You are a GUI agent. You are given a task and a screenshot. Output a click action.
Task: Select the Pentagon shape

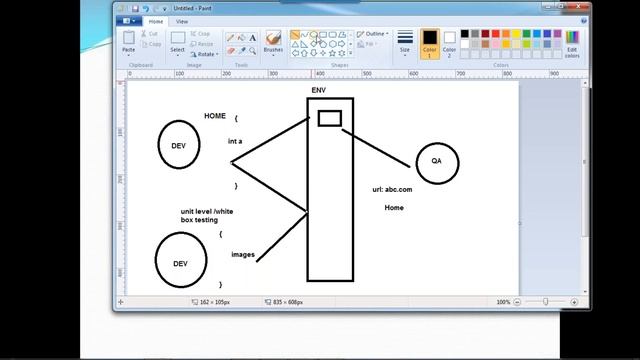[x=323, y=44]
